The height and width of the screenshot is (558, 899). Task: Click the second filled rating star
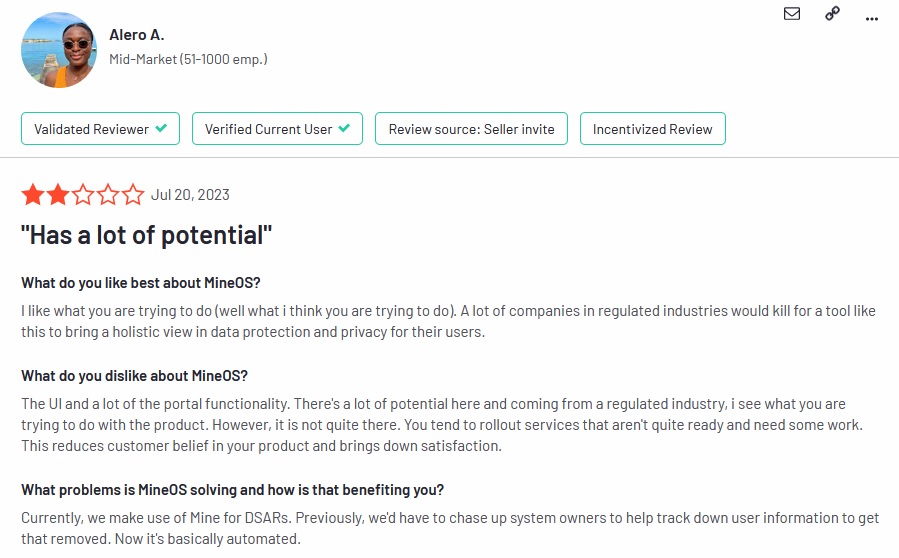[58, 194]
